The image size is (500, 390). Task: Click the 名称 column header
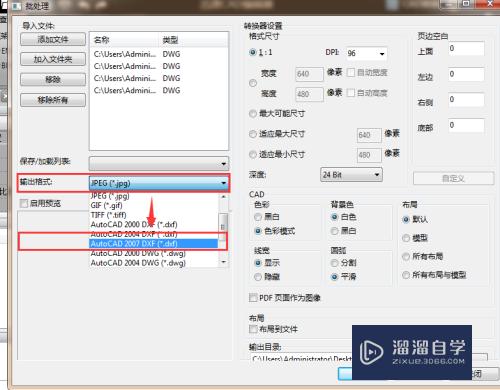coord(125,40)
